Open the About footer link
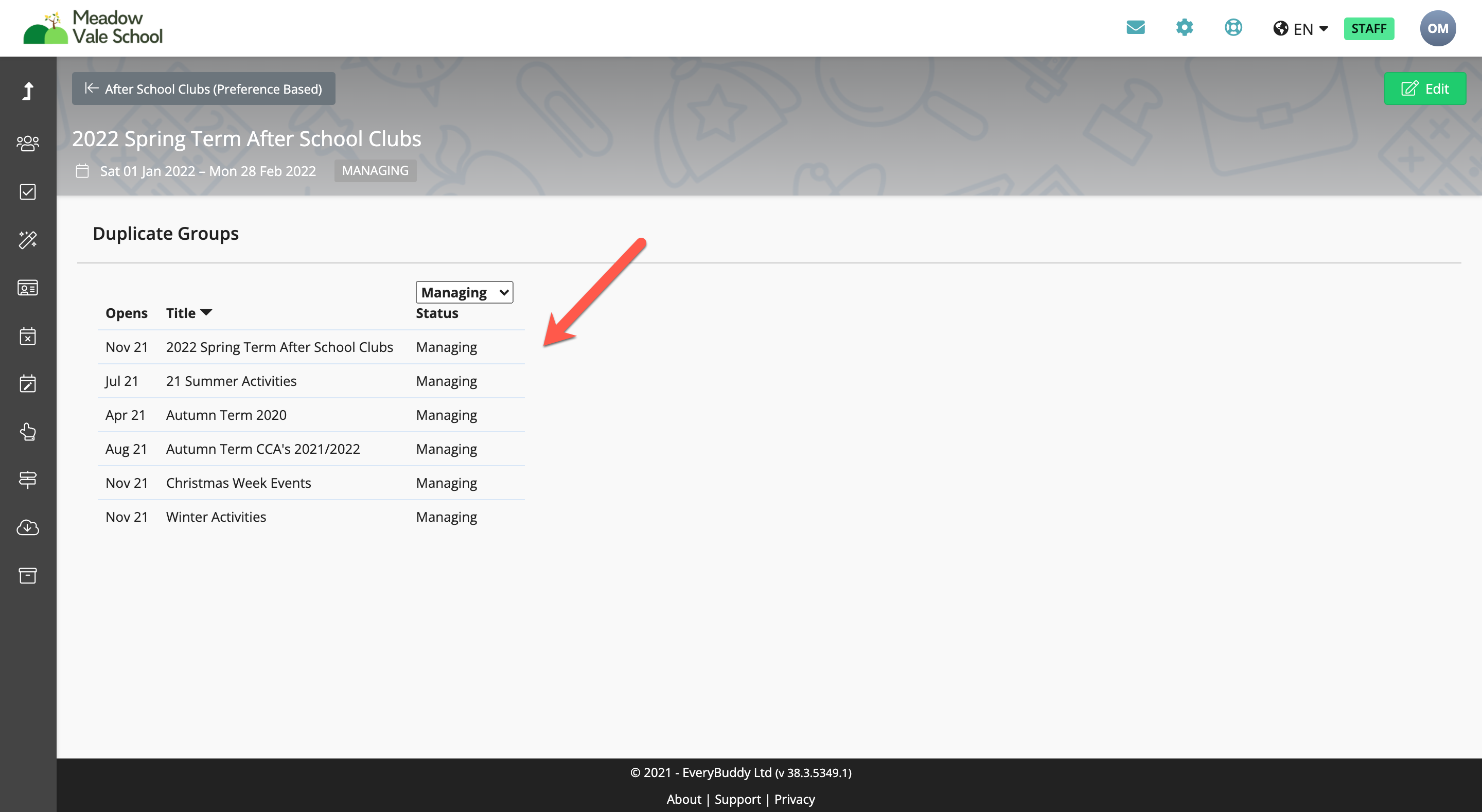 (683, 799)
